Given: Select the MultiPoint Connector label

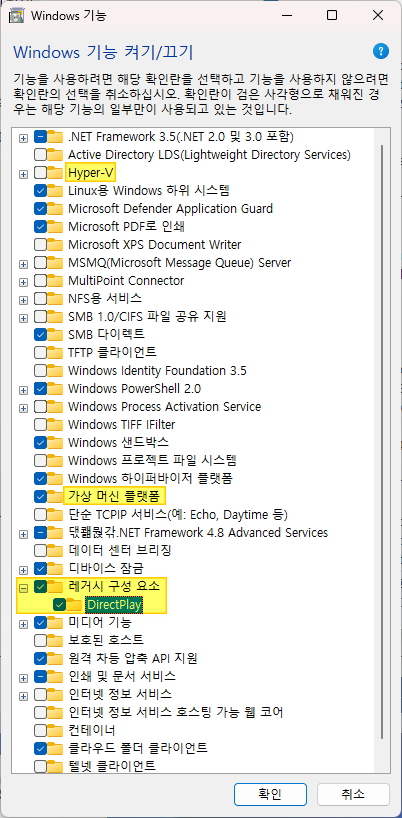Looking at the screenshot, I should 126,281.
